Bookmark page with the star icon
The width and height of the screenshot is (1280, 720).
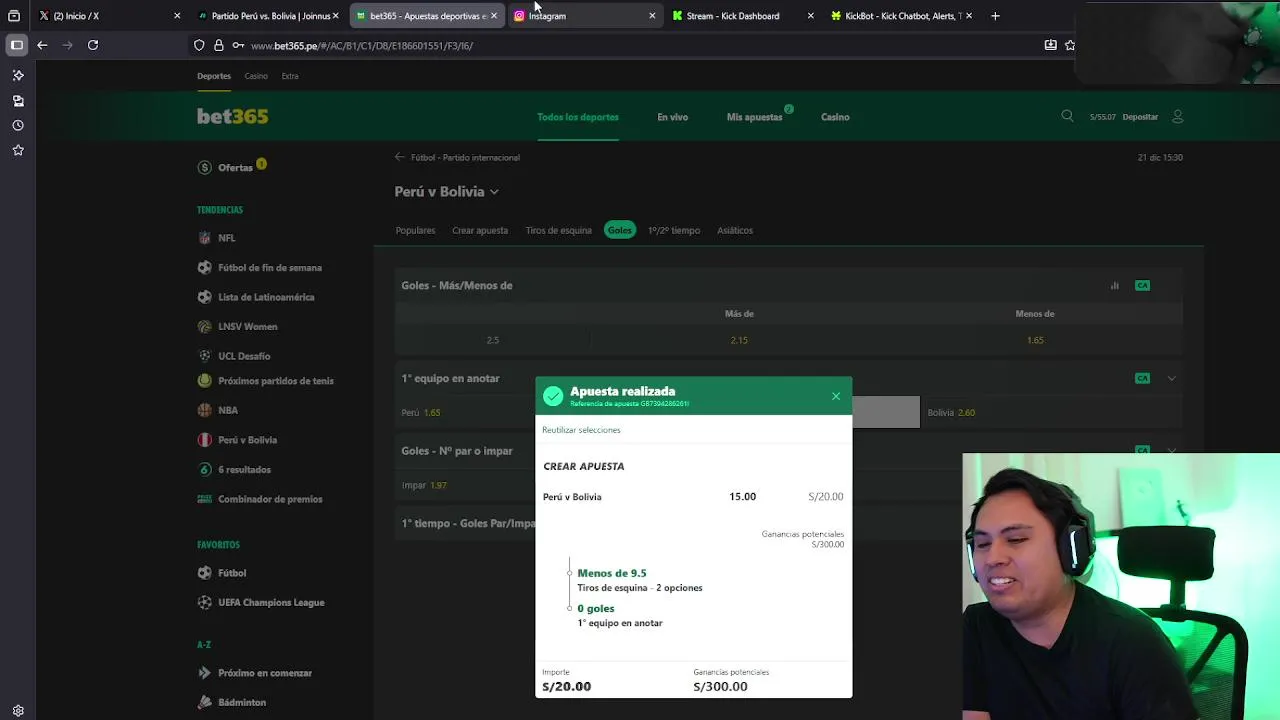[1070, 45]
